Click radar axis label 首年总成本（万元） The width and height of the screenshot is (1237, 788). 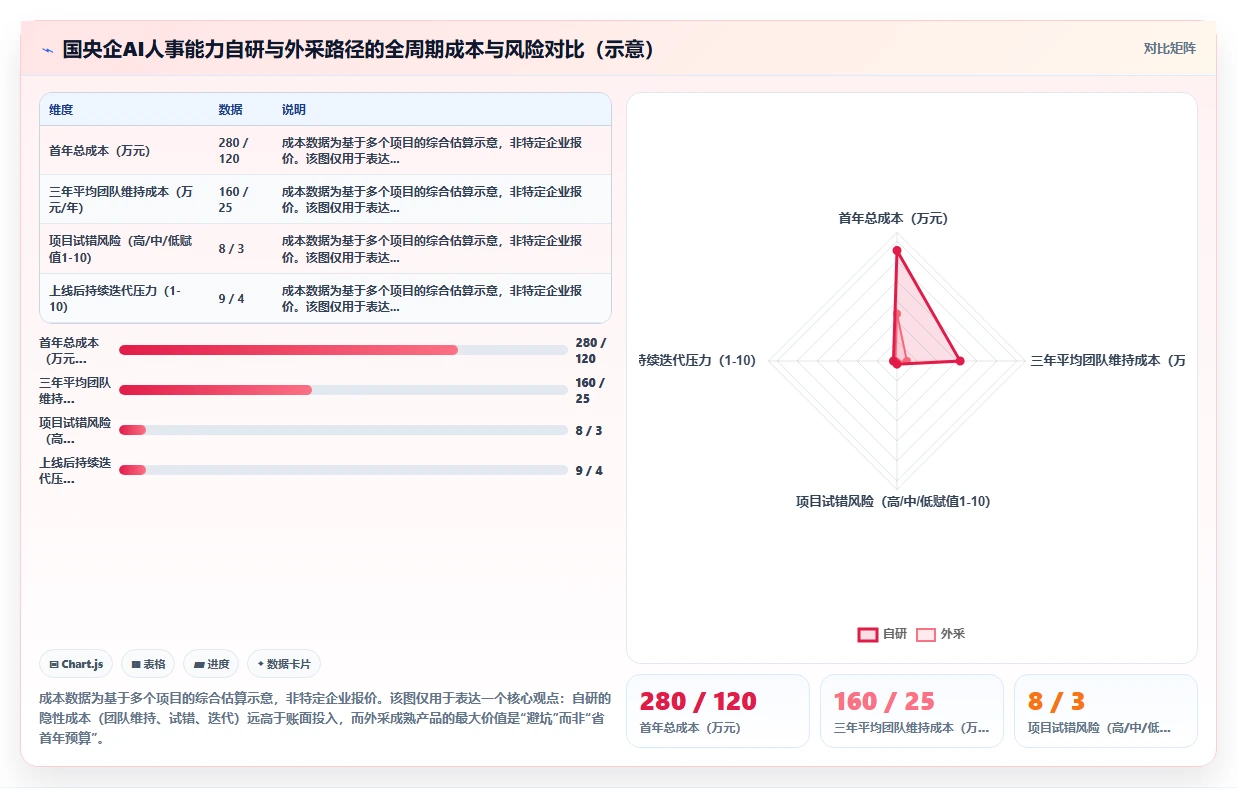point(893,218)
